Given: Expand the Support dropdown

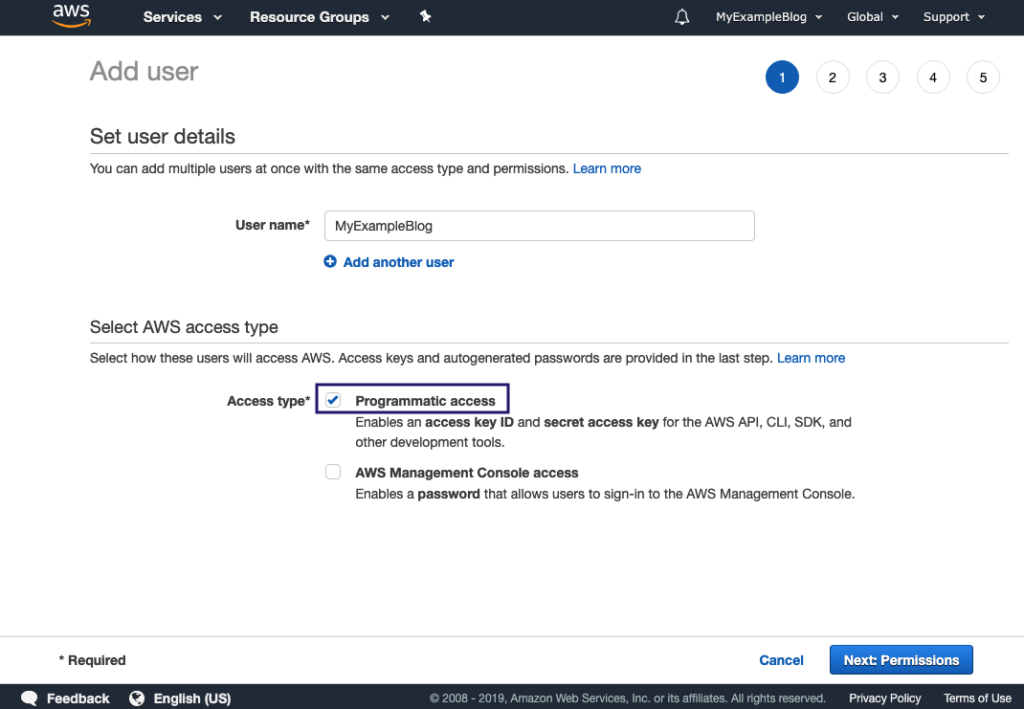Looking at the screenshot, I should point(952,17).
